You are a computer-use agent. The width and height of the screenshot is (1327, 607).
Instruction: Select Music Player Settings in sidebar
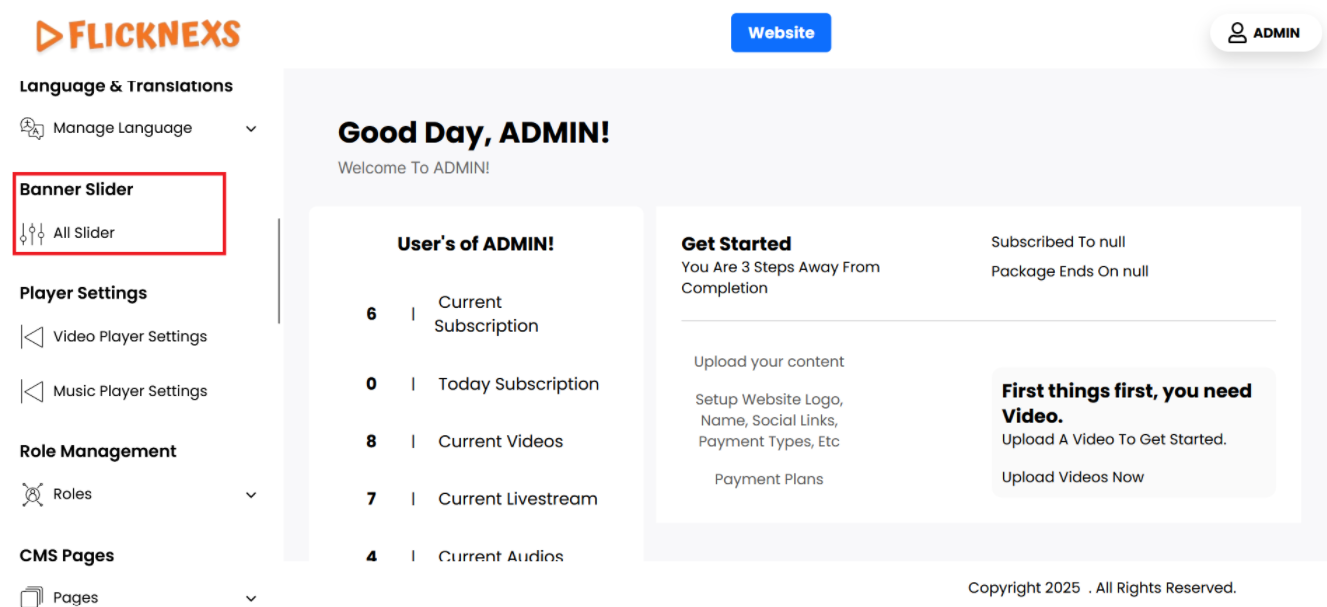pyautogui.click(x=130, y=391)
